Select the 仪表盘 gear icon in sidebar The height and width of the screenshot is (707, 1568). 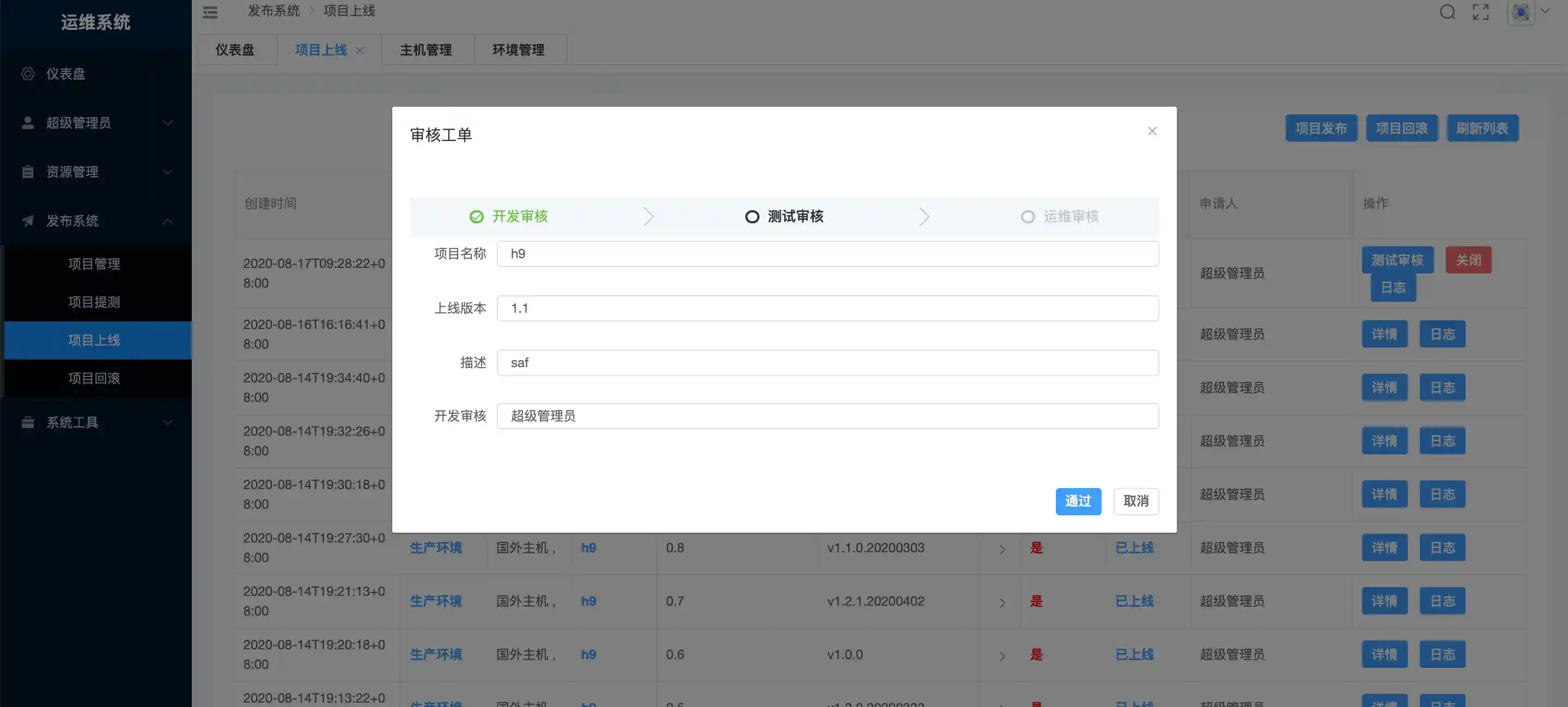27,73
